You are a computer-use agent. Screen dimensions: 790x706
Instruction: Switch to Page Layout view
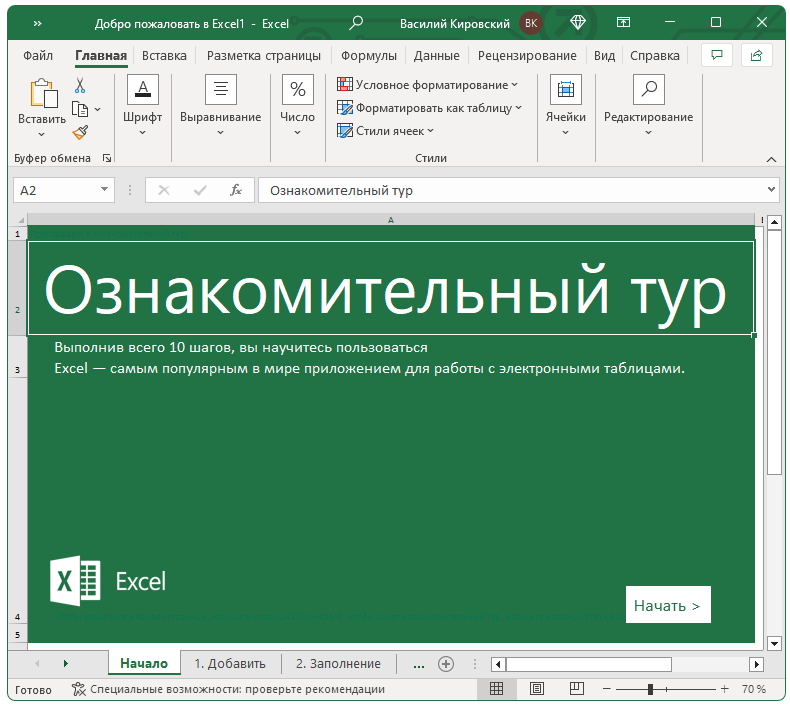click(537, 689)
